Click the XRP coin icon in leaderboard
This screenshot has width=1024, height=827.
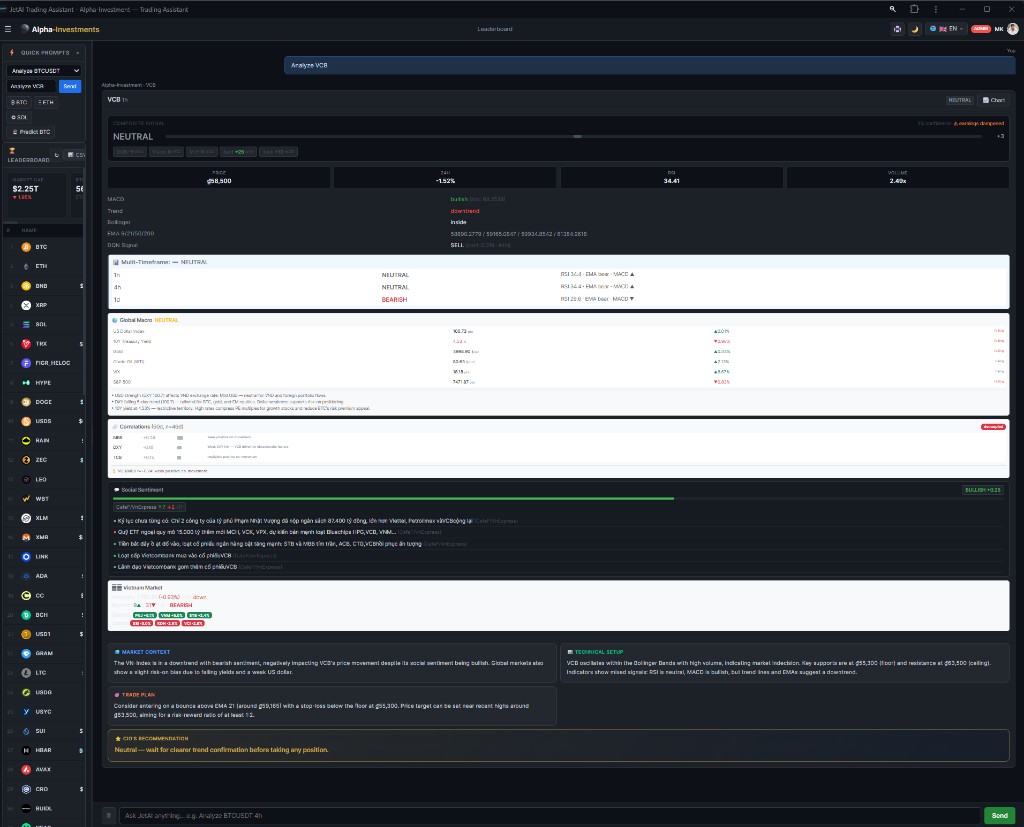[x=26, y=305]
